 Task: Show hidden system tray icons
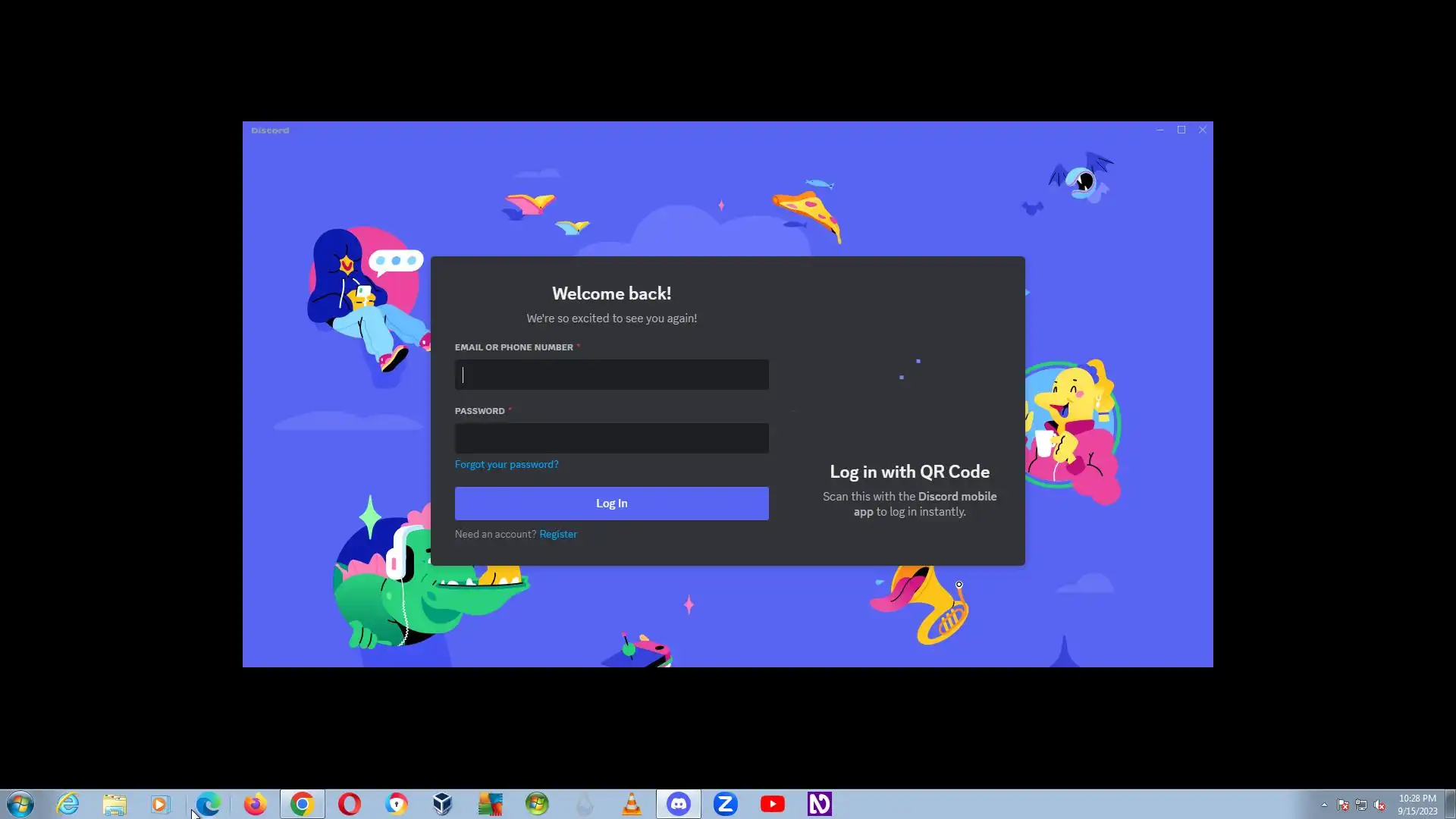pyautogui.click(x=1324, y=805)
